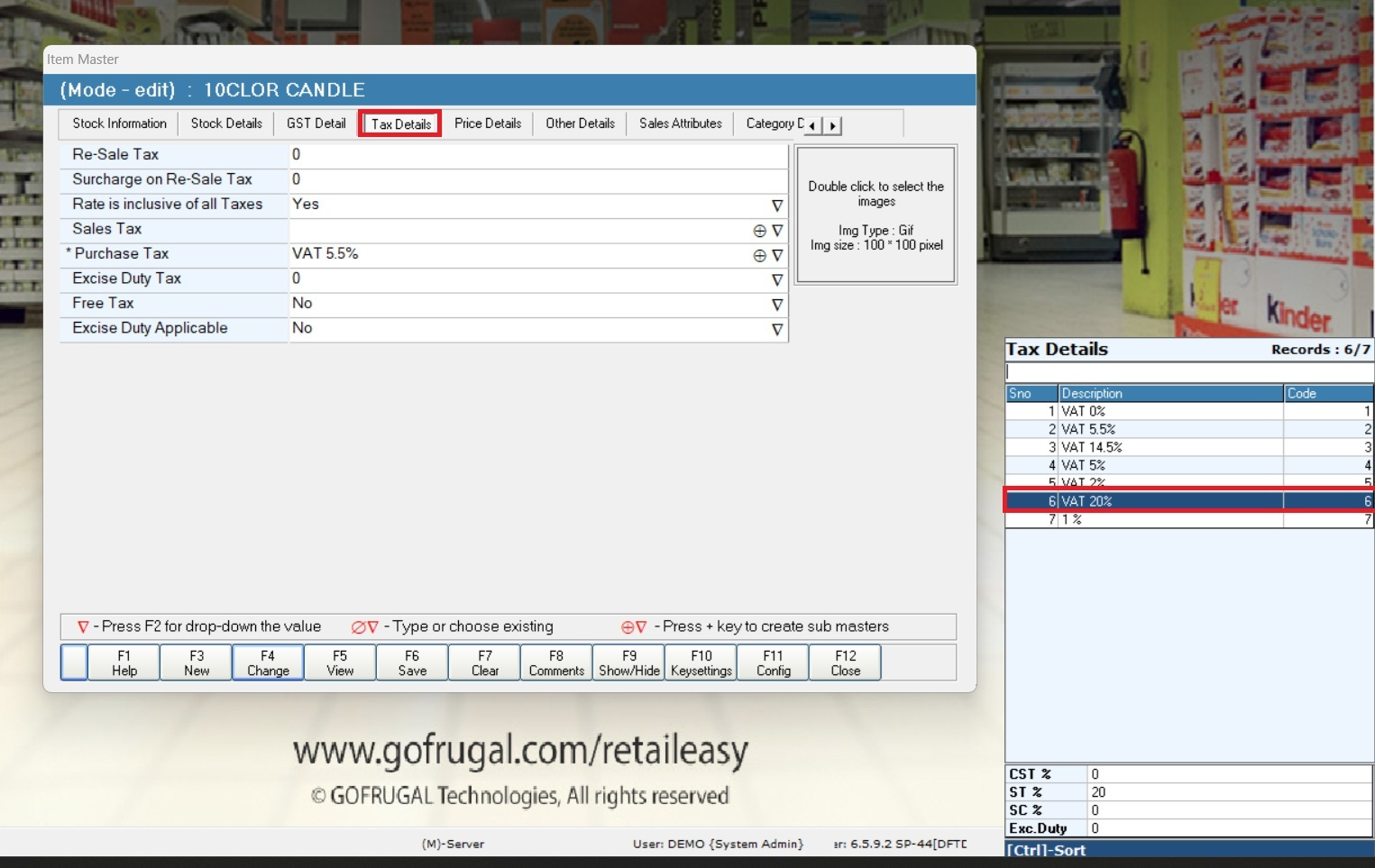
Task: Click the item image selection box
Action: pos(876,215)
